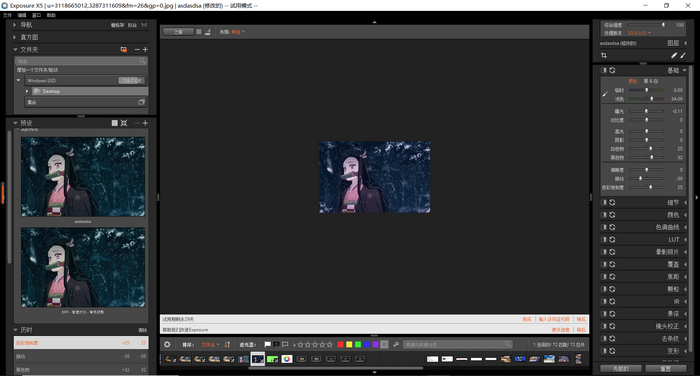This screenshot has height=376, width=700.
Task: Click the picked white flag filter
Action: 267,344
